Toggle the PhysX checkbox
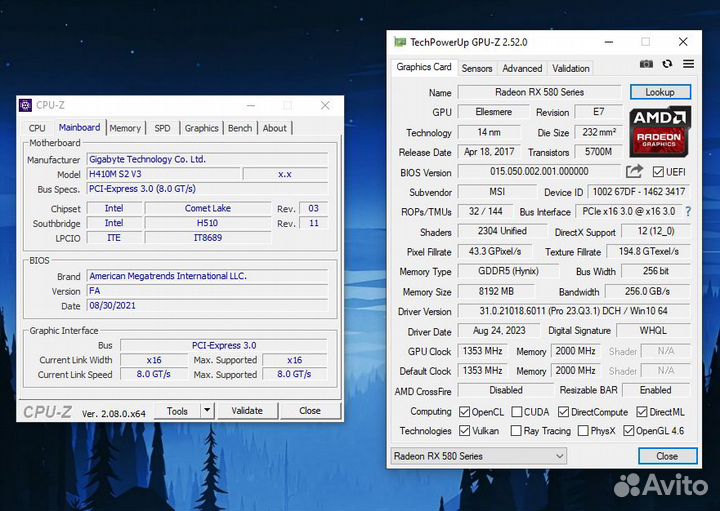This screenshot has width=720, height=511. [x=583, y=431]
